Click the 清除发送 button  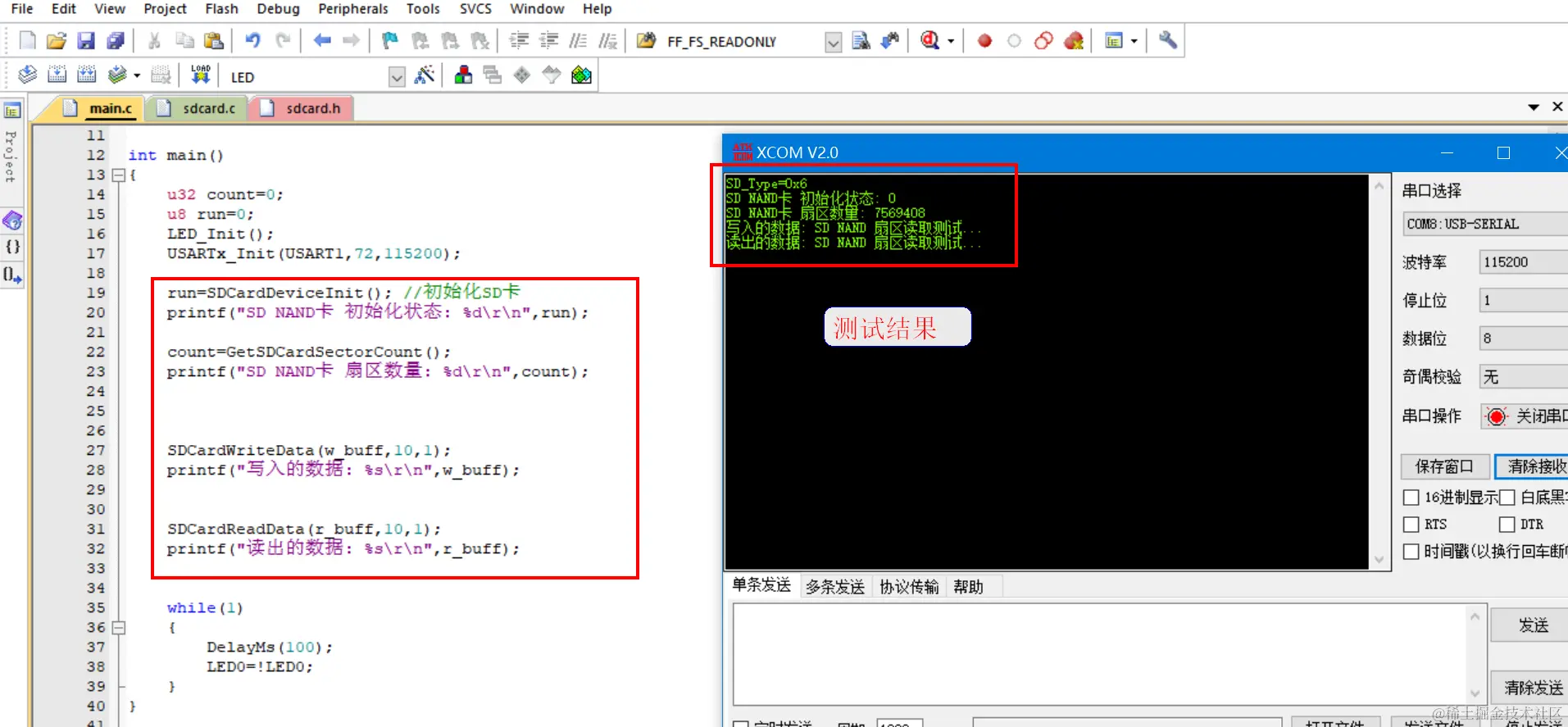pos(1531,688)
